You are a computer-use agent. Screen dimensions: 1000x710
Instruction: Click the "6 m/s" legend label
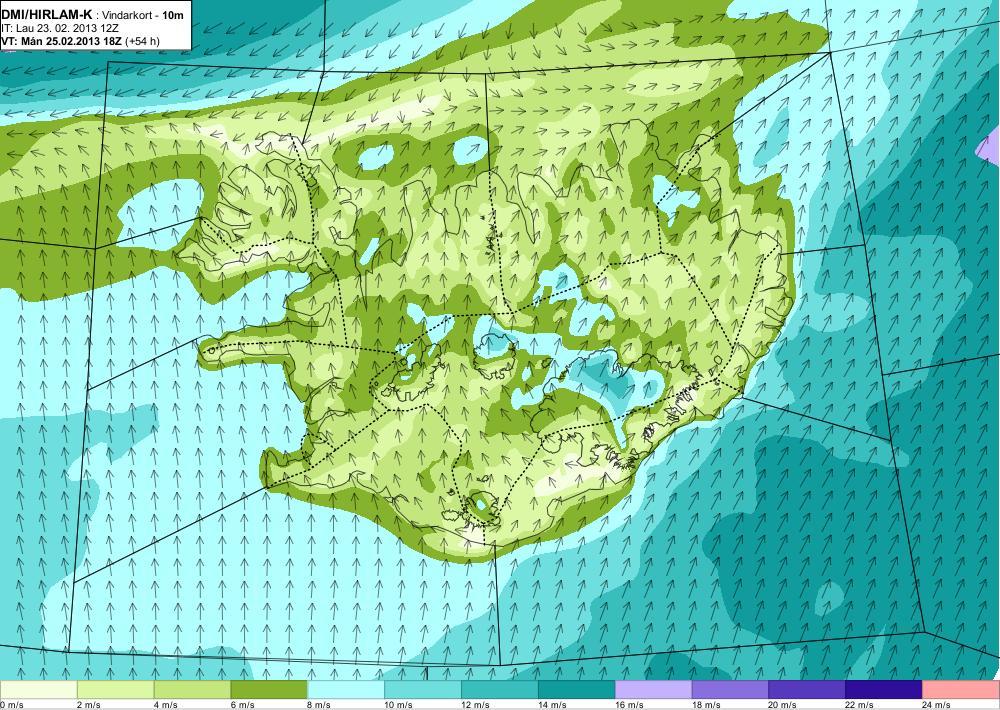pyautogui.click(x=242, y=705)
